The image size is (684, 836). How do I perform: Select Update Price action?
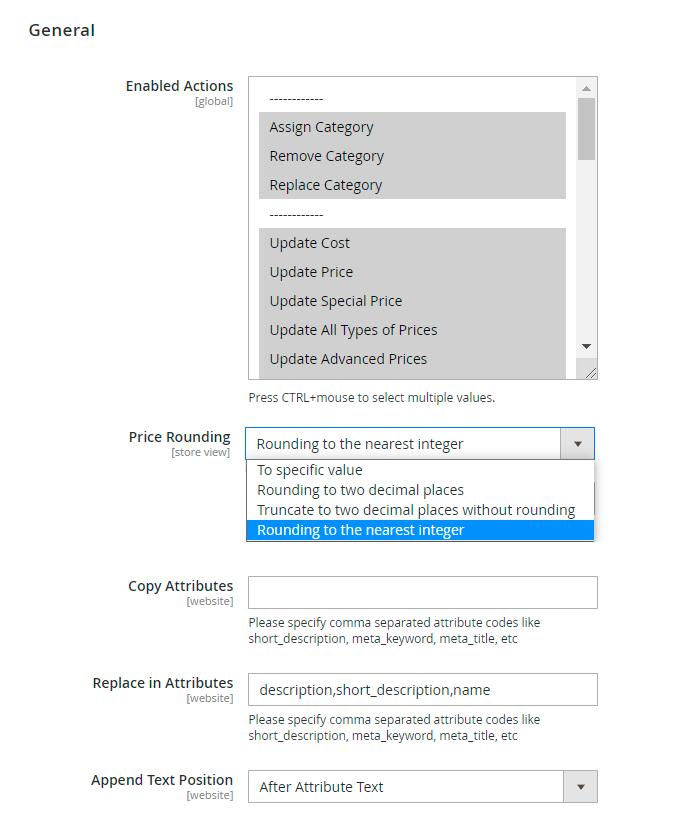click(x=311, y=272)
